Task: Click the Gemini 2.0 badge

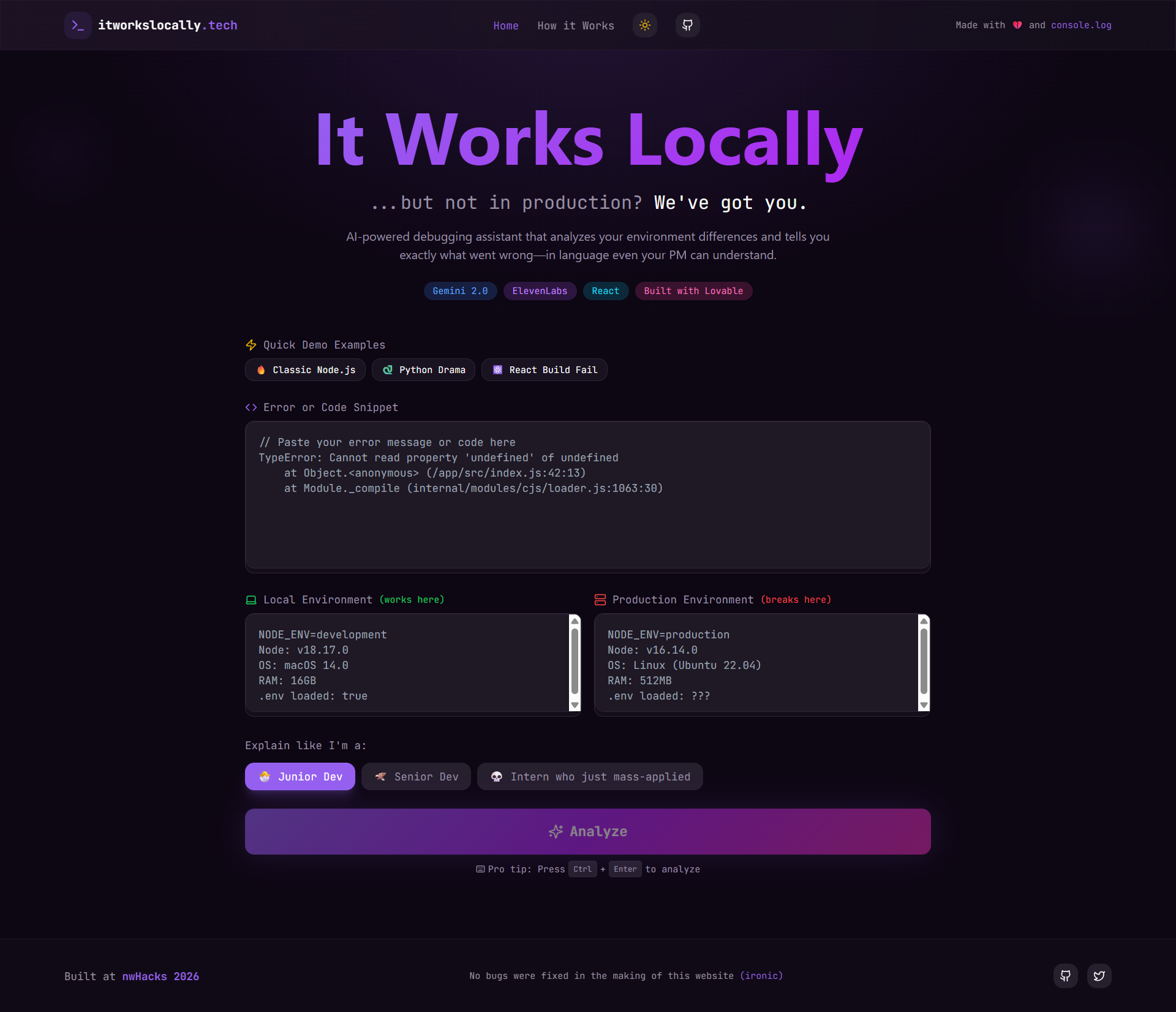Action: click(460, 291)
